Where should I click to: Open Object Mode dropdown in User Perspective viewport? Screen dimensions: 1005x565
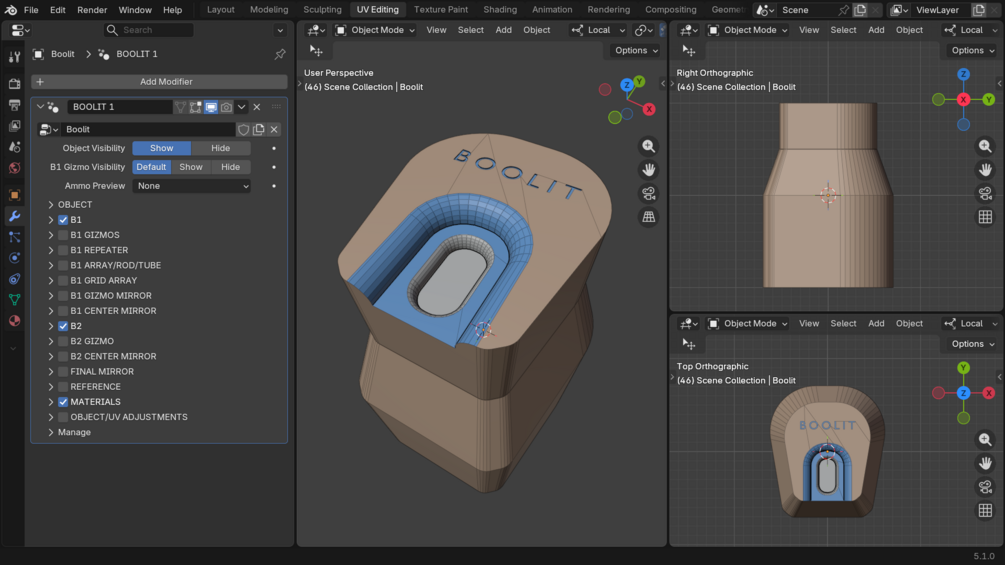pyautogui.click(x=376, y=30)
